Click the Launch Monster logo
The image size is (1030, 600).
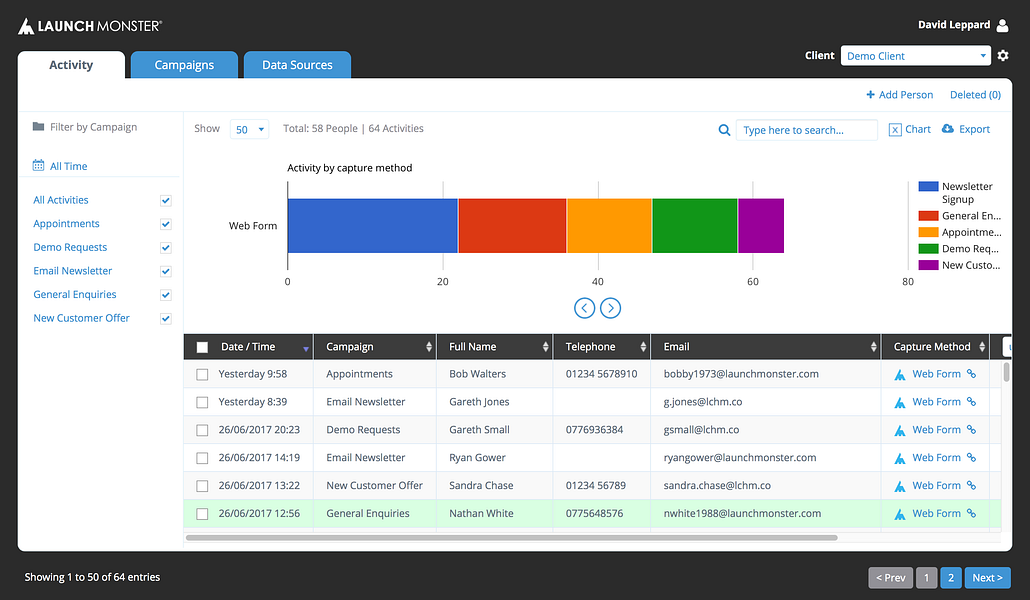click(x=90, y=26)
